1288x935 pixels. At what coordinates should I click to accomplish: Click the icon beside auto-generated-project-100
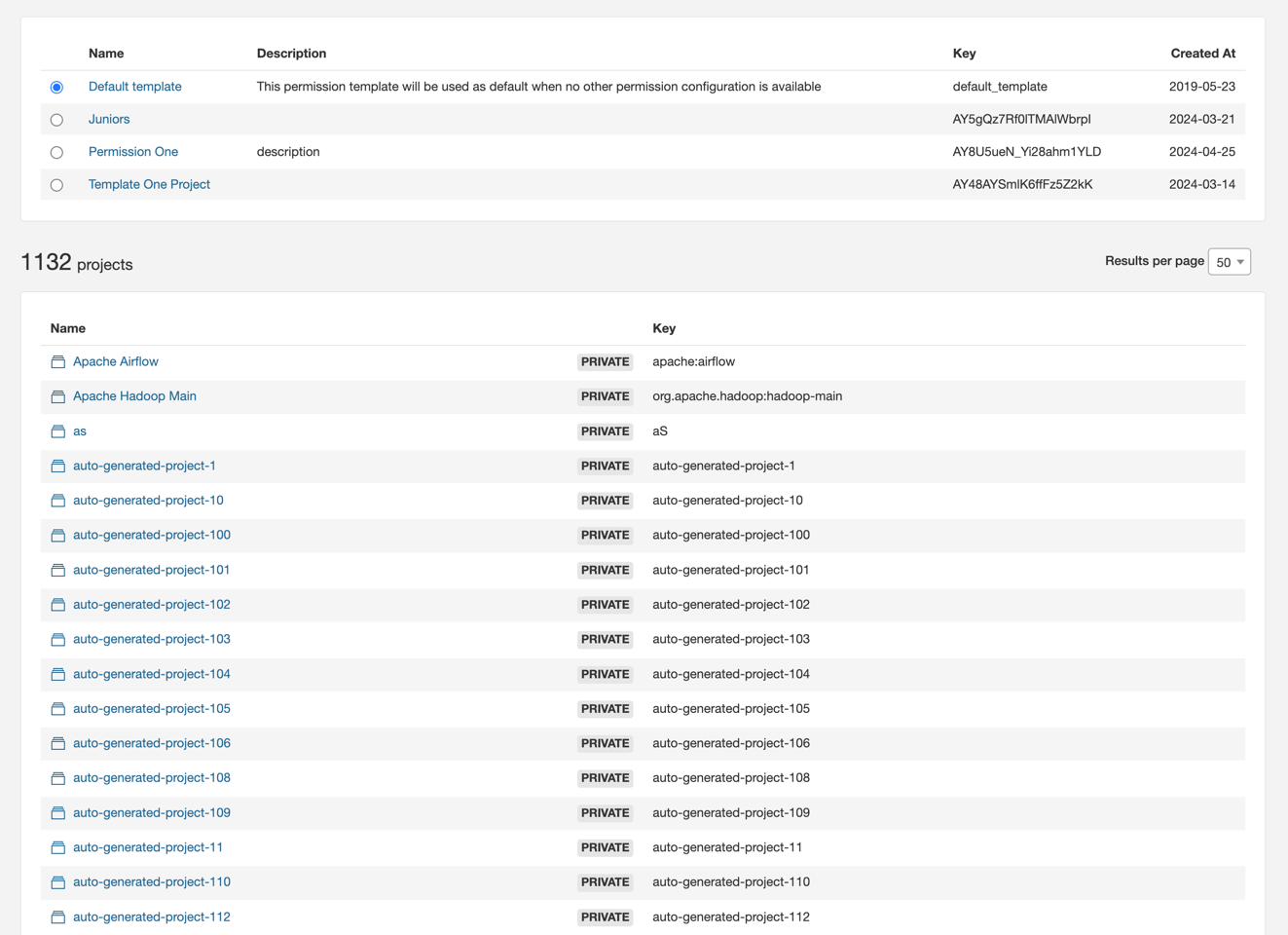(x=58, y=536)
